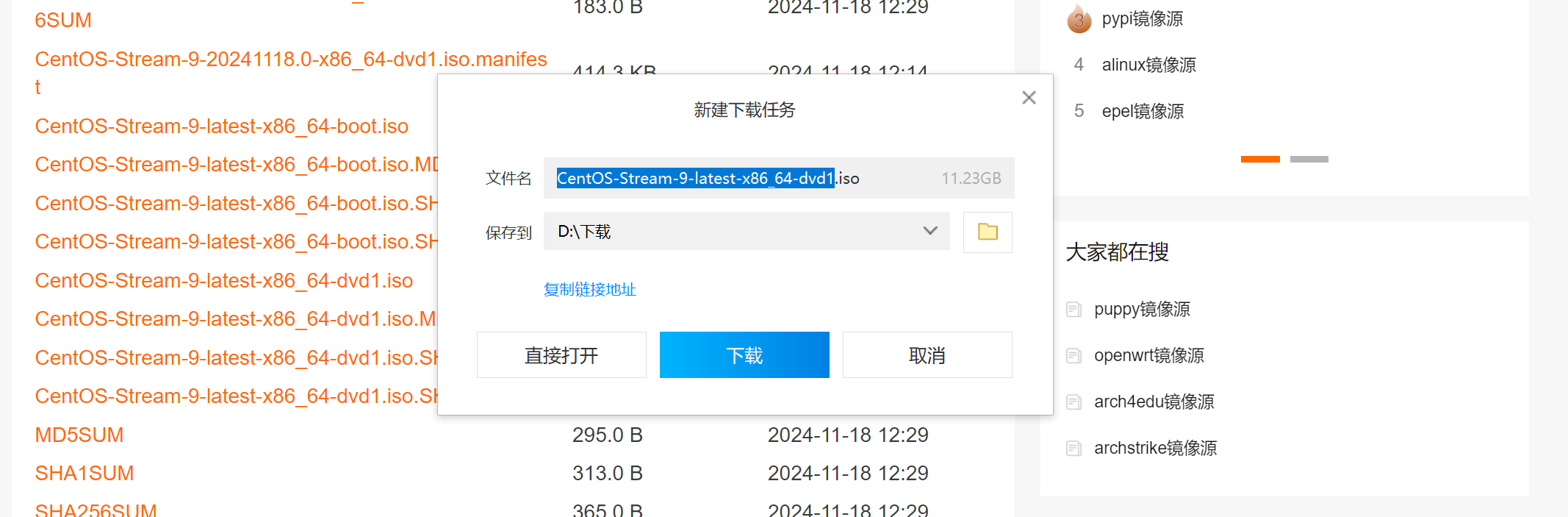Click document icon beside puppy镜像源

(1073, 310)
